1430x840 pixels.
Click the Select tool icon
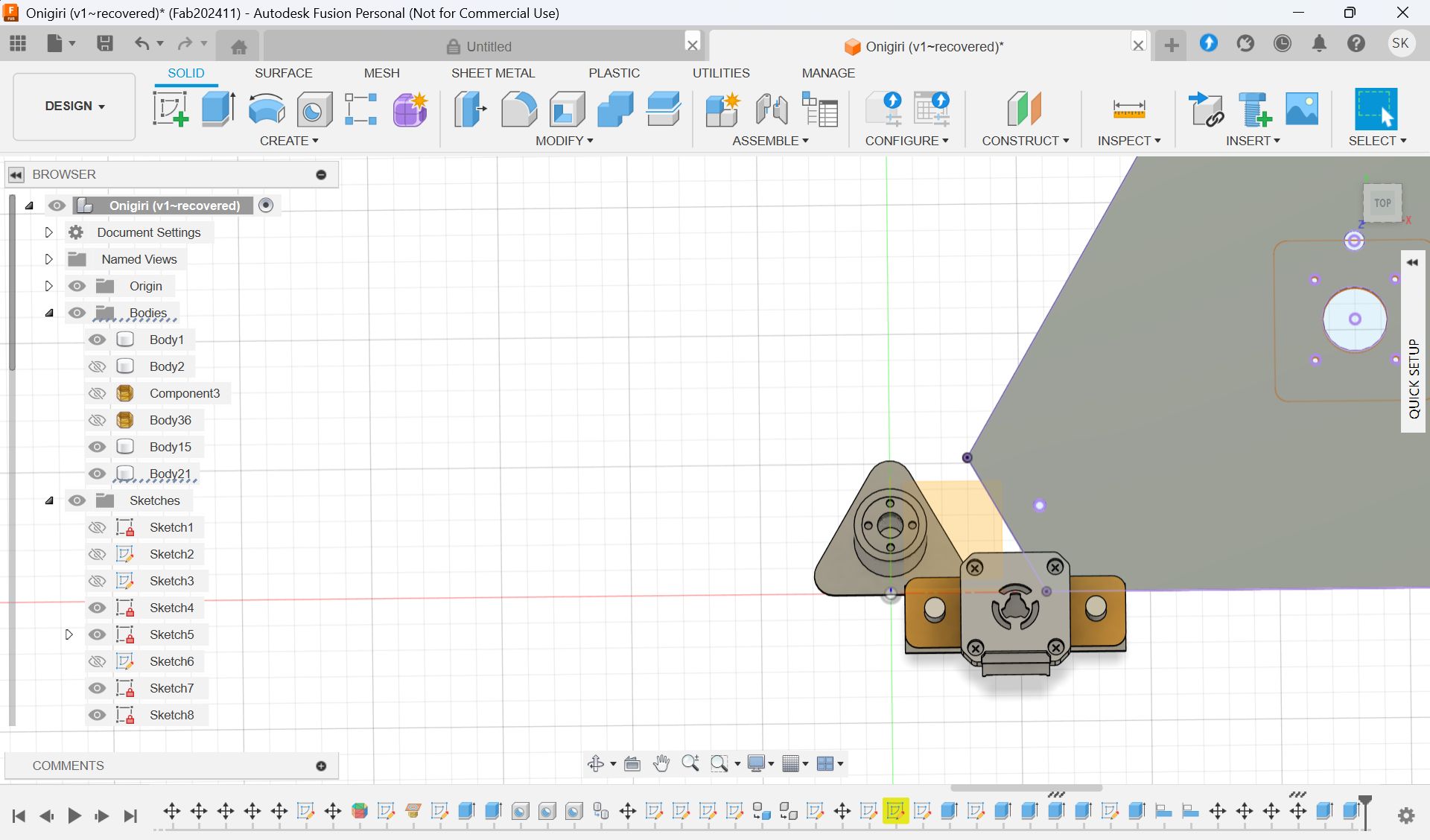(1375, 109)
